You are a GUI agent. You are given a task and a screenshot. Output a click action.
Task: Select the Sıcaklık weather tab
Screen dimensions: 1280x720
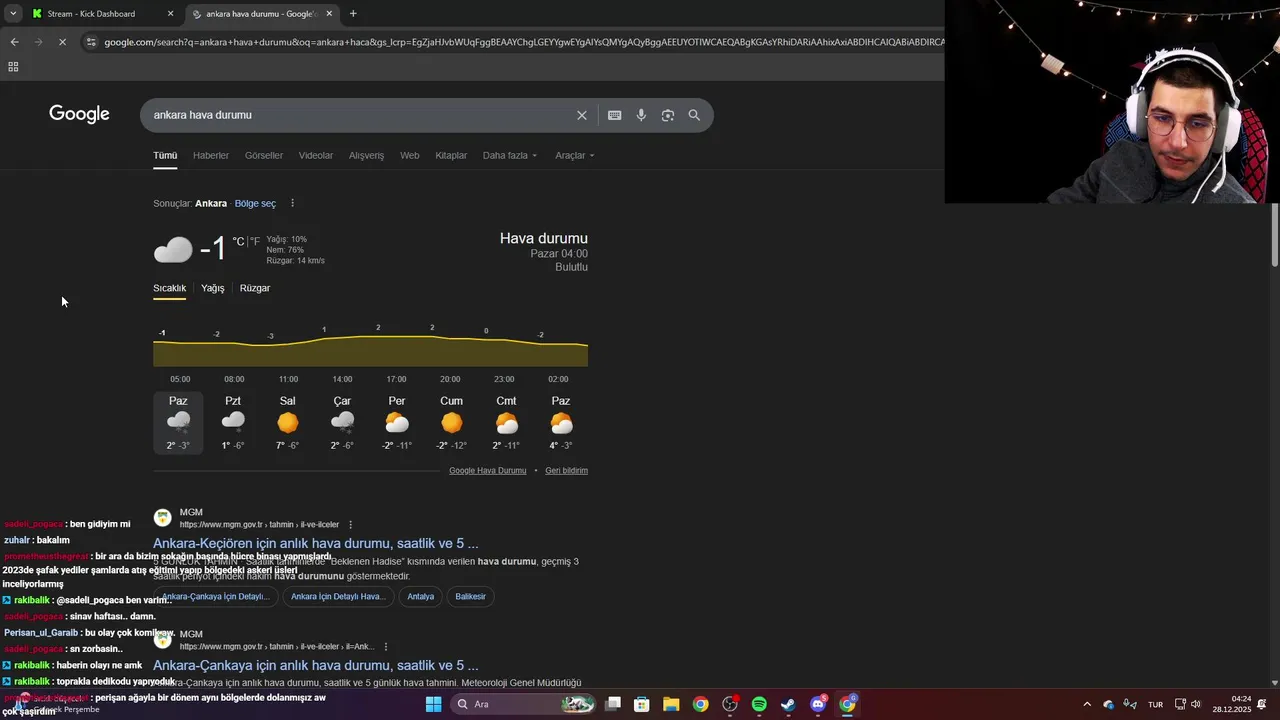[x=169, y=288]
